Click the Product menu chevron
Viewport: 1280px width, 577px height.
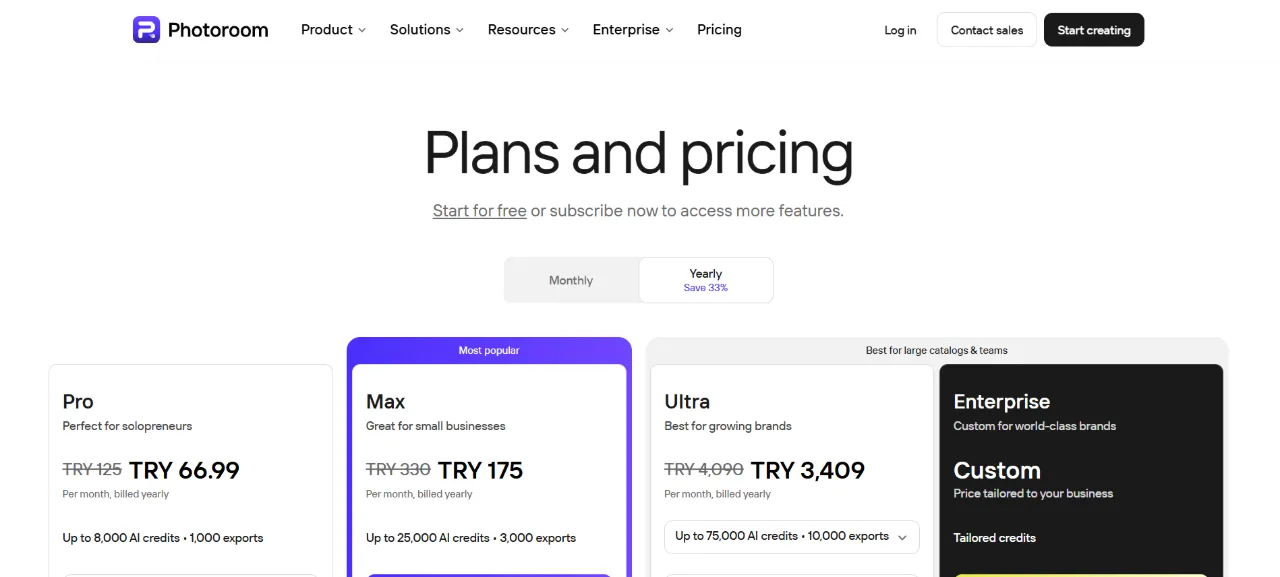pyautogui.click(x=362, y=30)
